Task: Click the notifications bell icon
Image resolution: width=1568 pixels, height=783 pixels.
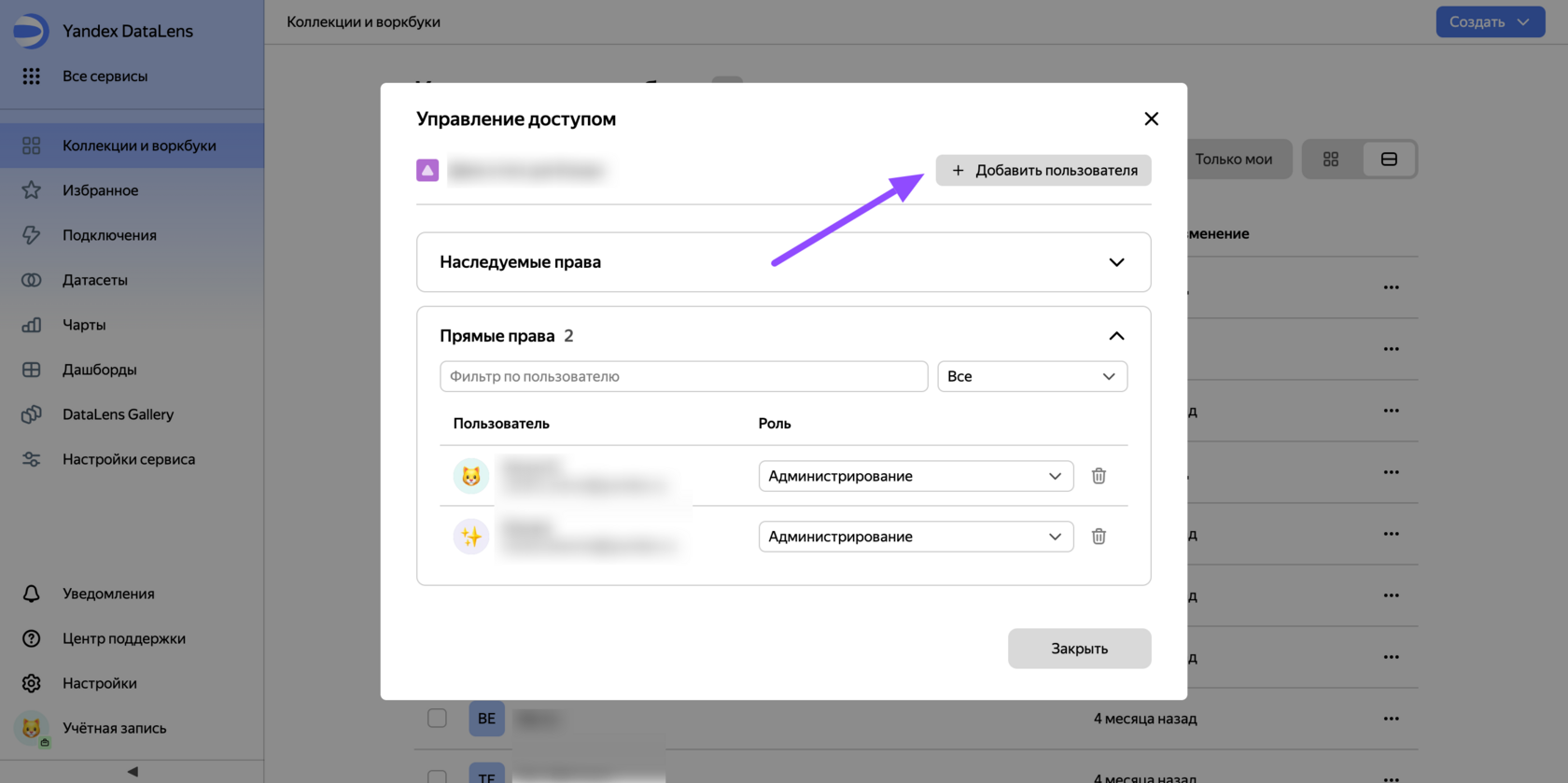Action: [x=31, y=594]
